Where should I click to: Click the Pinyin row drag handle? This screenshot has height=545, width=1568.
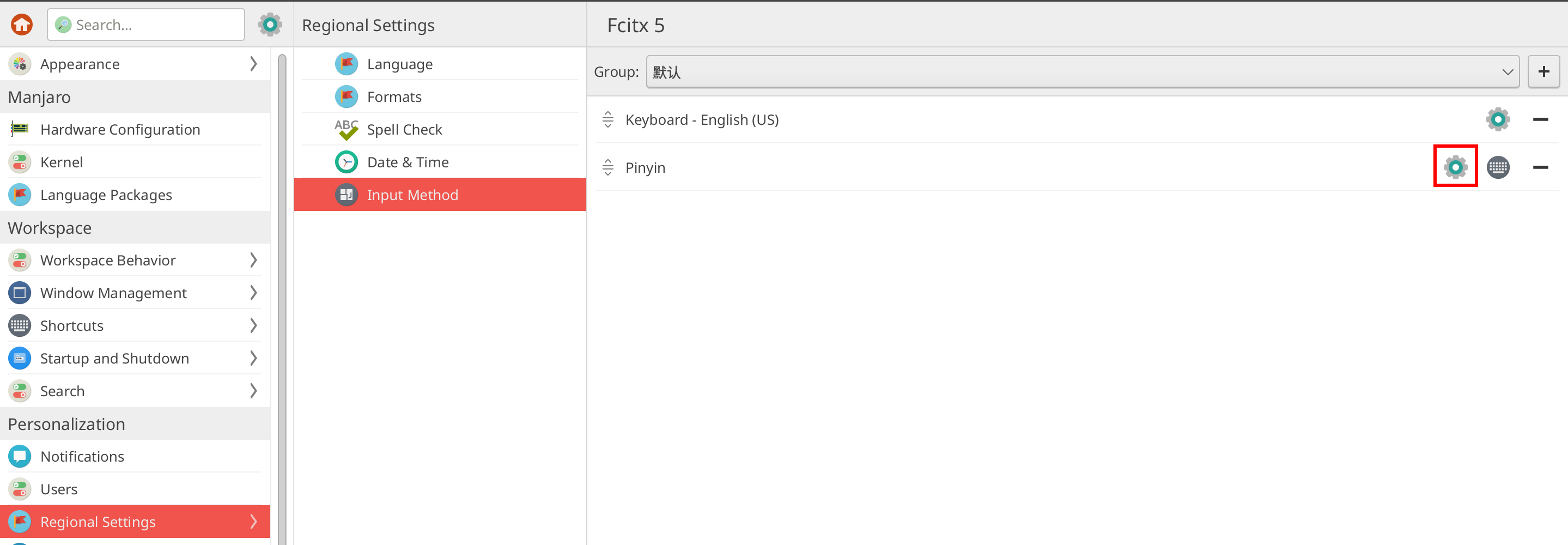click(x=607, y=167)
